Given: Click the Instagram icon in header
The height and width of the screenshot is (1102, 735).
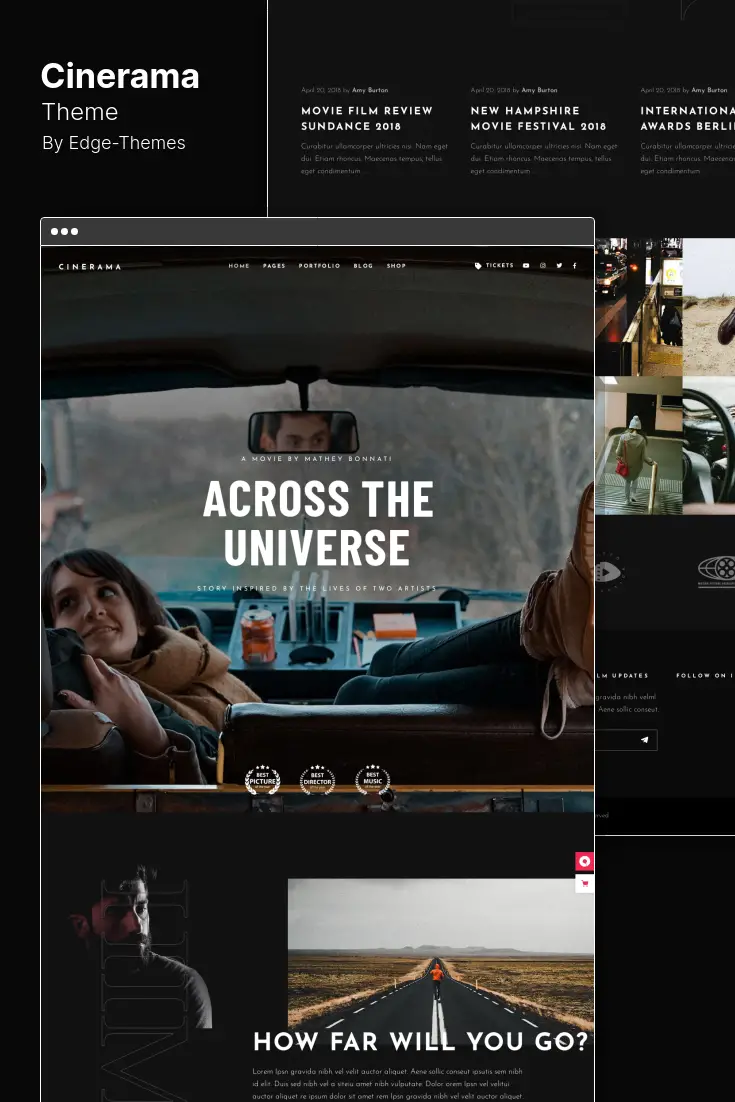Looking at the screenshot, I should 542,266.
